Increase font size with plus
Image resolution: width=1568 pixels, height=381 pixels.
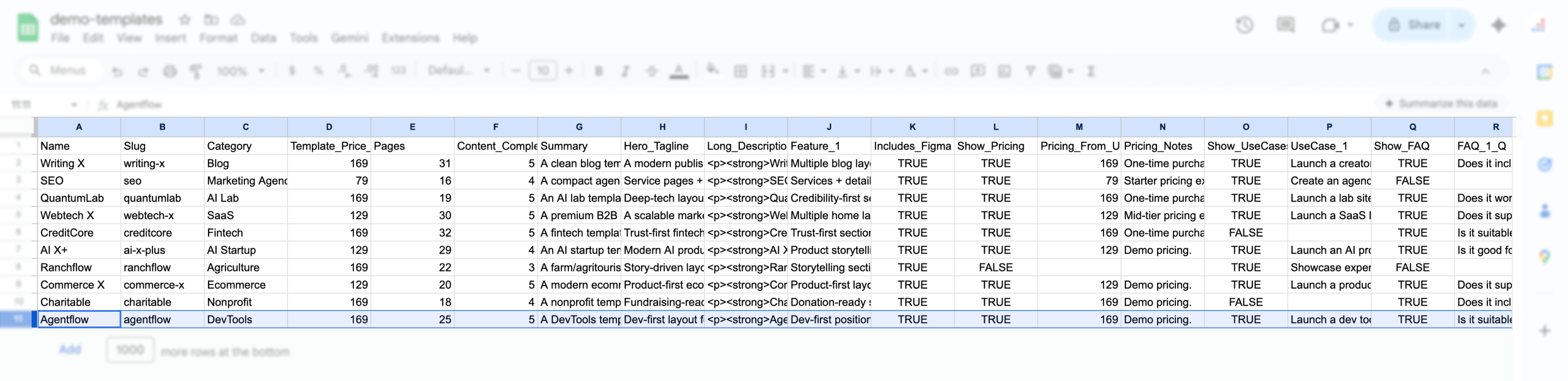coord(569,71)
